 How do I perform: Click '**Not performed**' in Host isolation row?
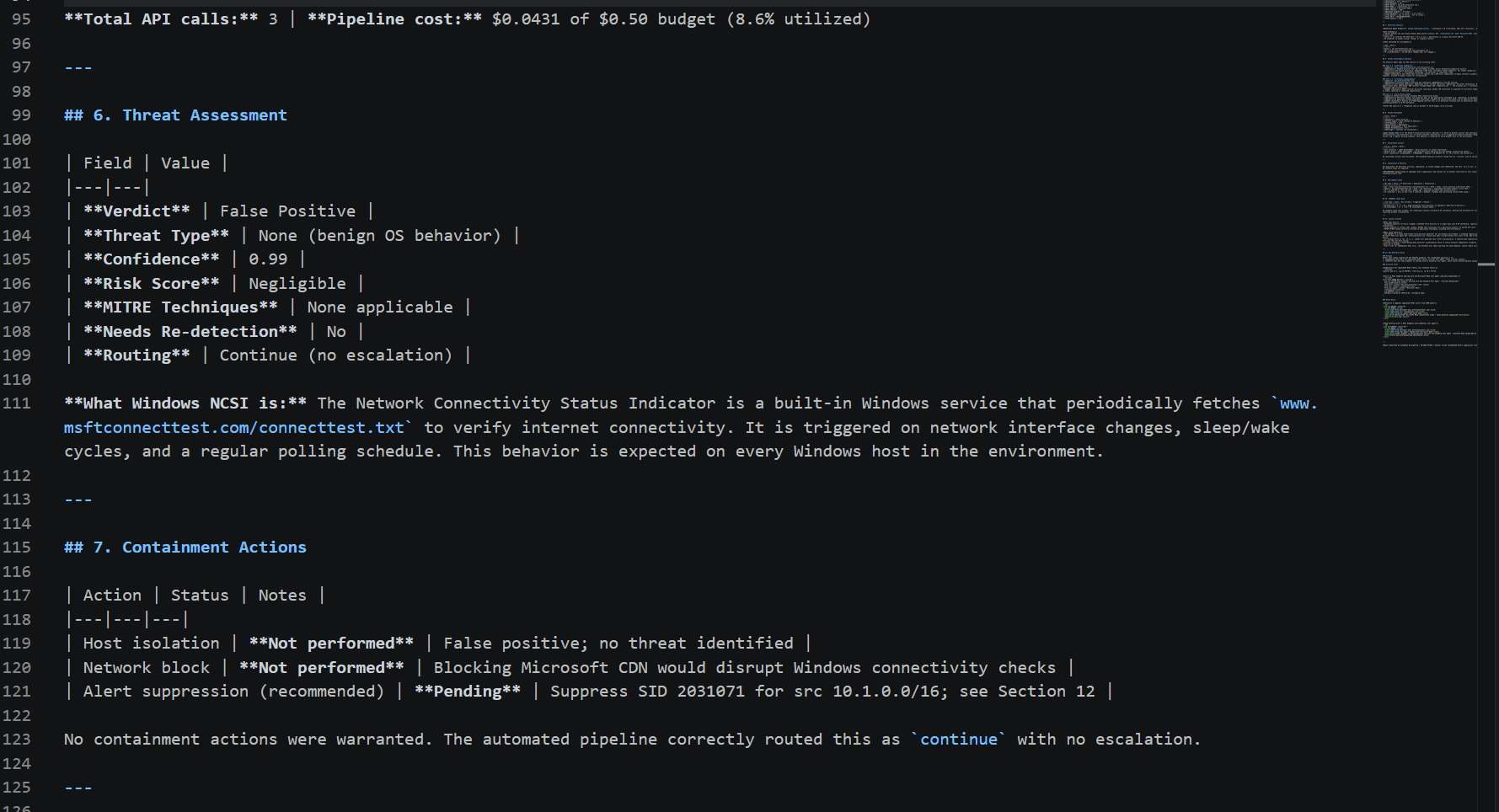(331, 644)
